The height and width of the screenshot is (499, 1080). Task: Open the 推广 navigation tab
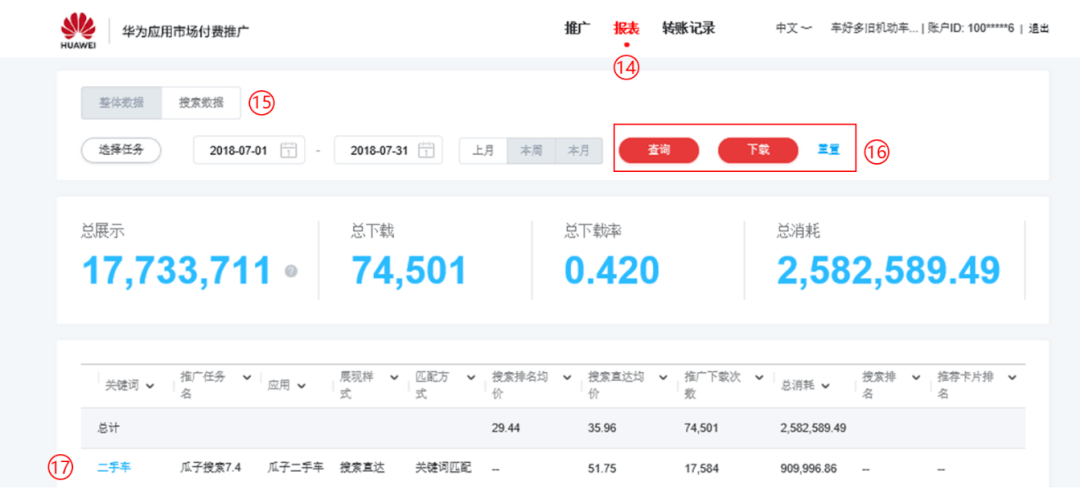pos(577,29)
